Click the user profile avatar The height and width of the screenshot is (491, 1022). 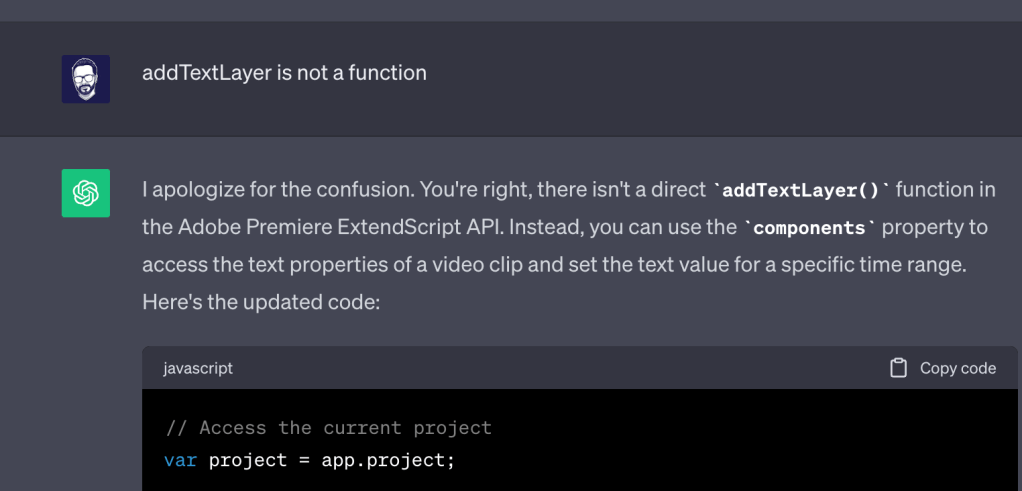[x=86, y=79]
